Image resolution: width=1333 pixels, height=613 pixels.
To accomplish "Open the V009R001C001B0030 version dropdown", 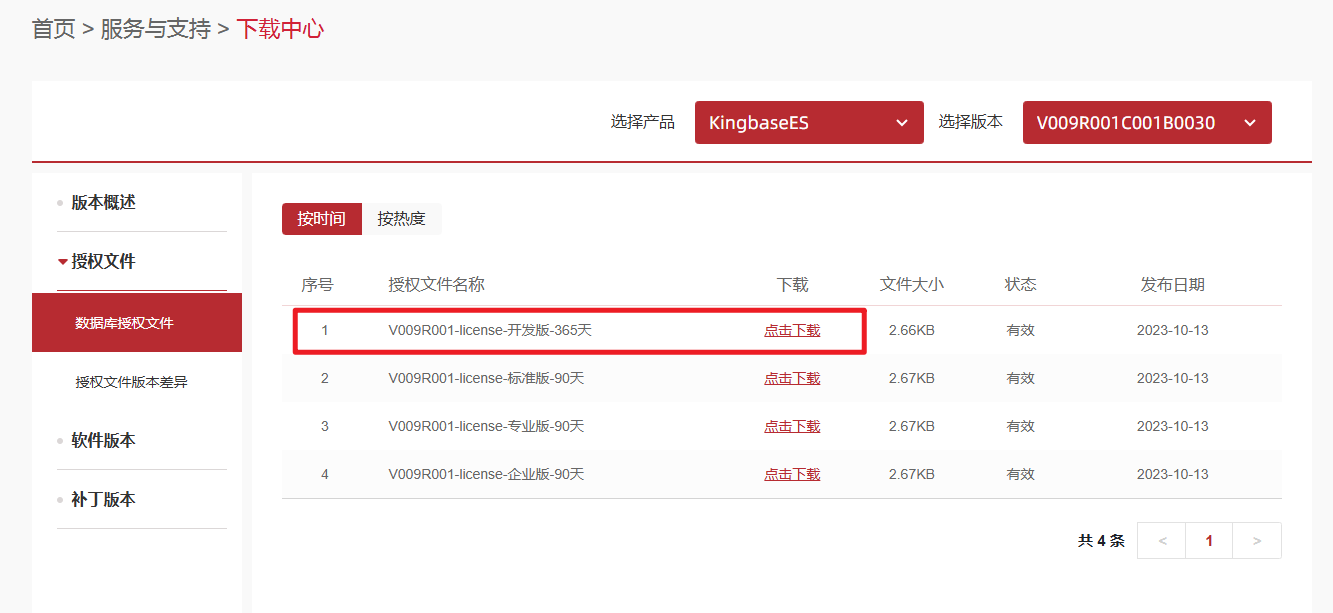I will 1147,122.
